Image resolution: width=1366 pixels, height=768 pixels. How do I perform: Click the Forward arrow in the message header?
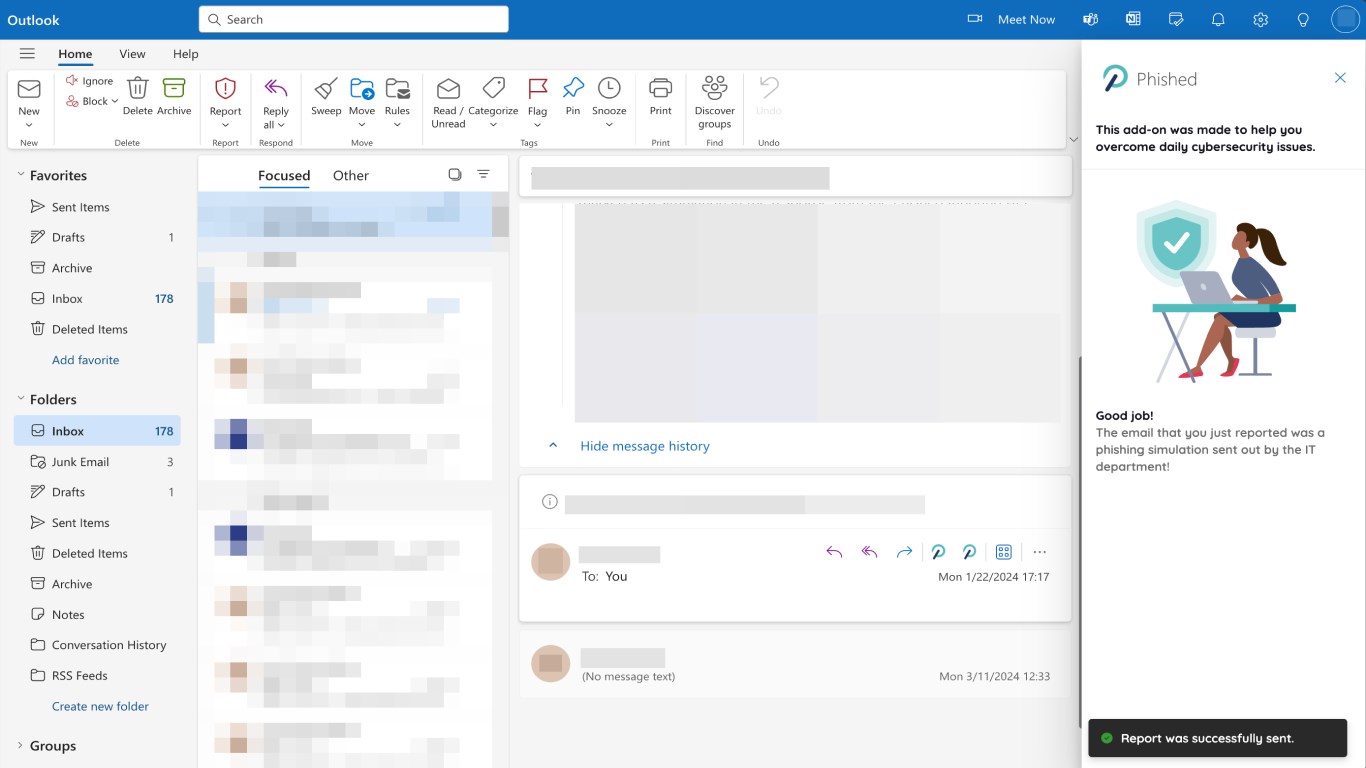click(x=904, y=552)
